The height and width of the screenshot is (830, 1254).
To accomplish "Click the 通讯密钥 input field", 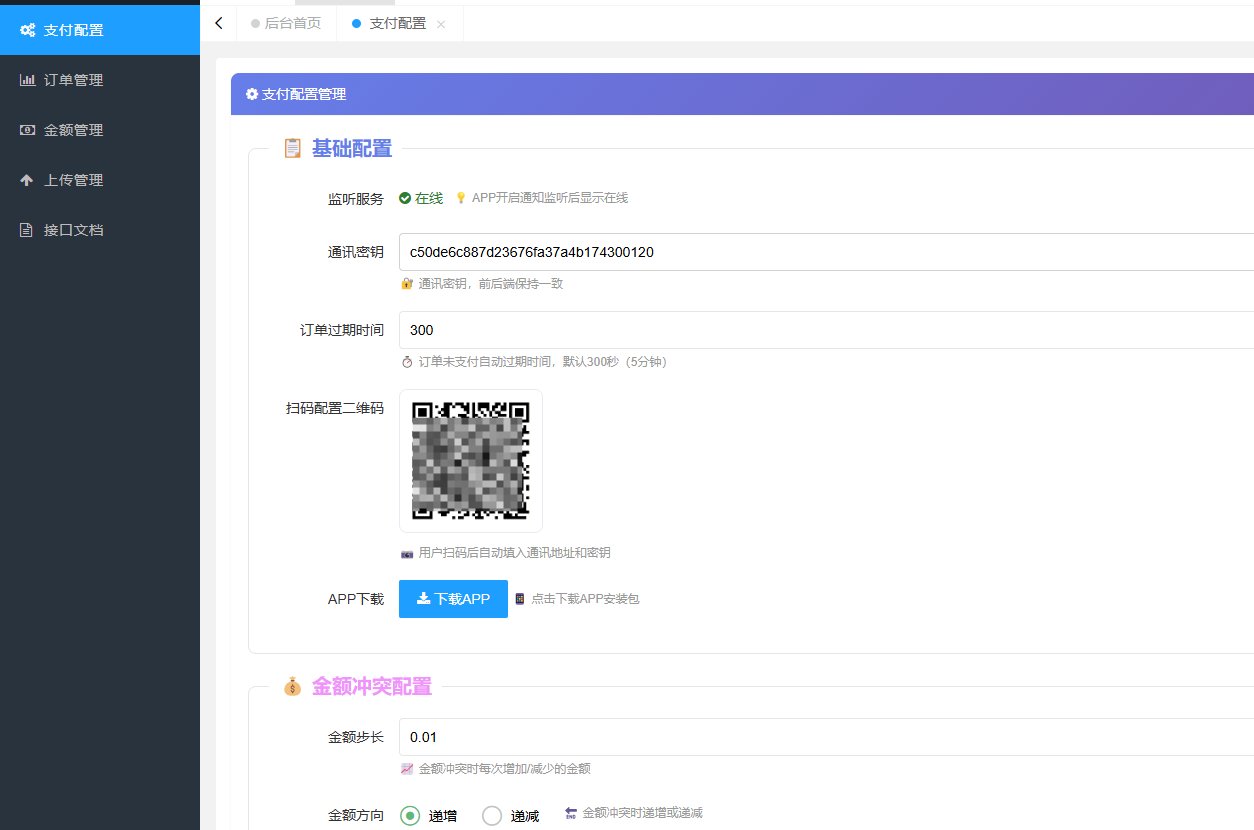I will [x=826, y=252].
